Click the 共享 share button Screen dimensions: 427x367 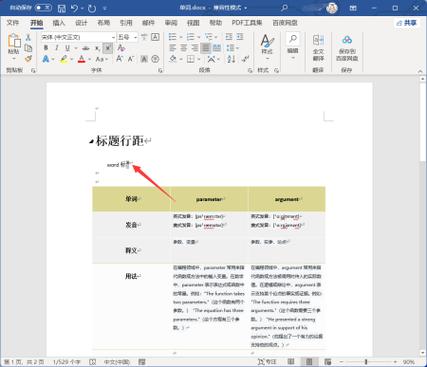click(x=407, y=23)
